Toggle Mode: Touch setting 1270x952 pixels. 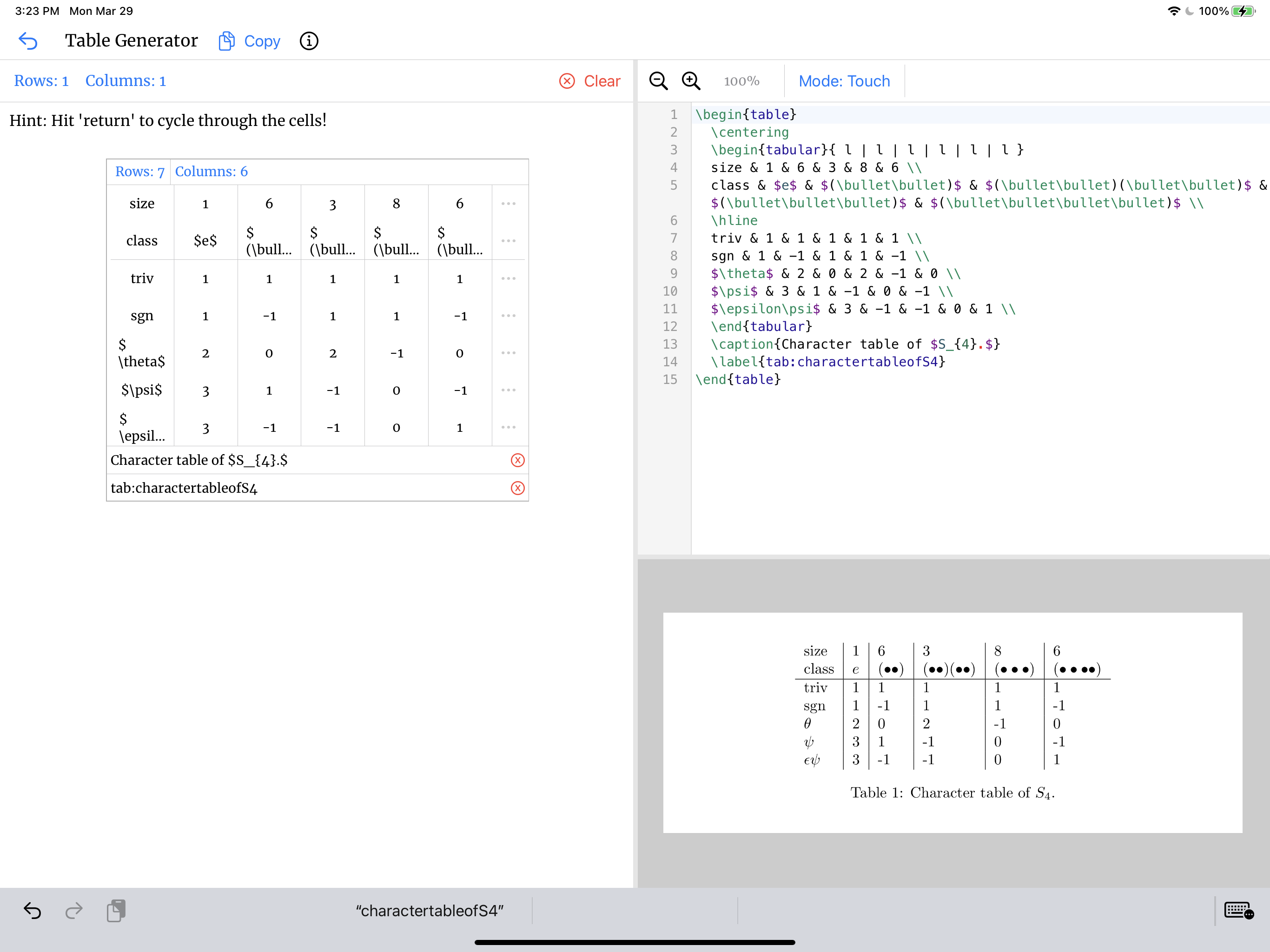click(x=844, y=81)
